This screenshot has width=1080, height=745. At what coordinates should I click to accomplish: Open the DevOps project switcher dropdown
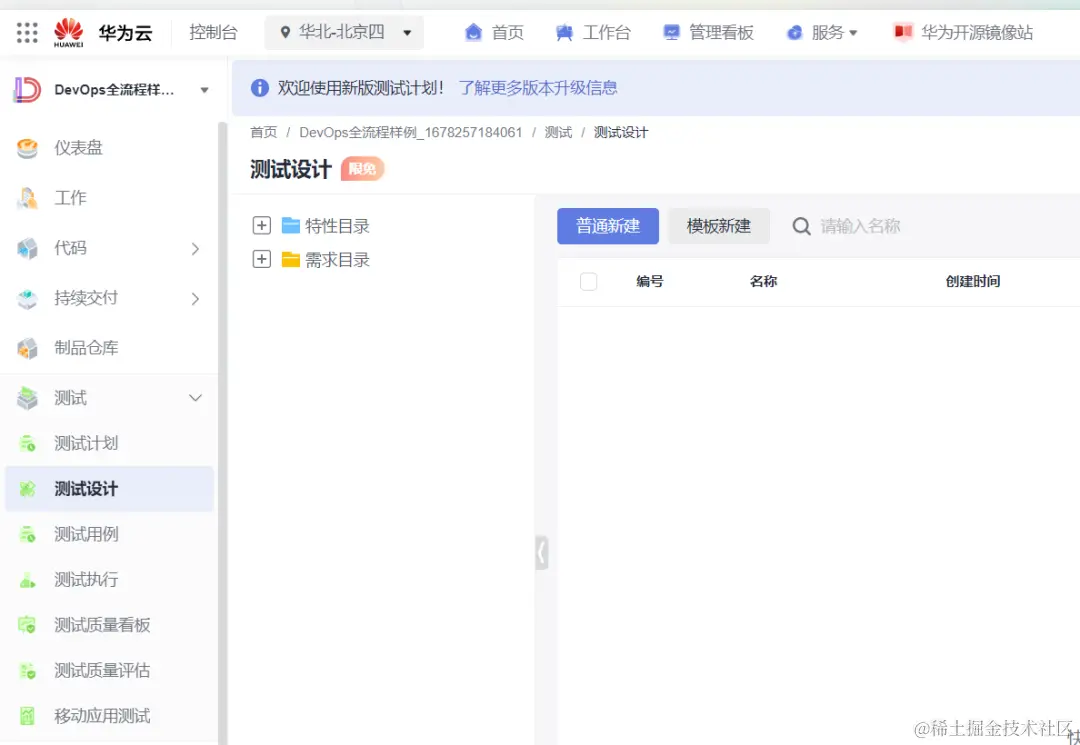point(206,89)
